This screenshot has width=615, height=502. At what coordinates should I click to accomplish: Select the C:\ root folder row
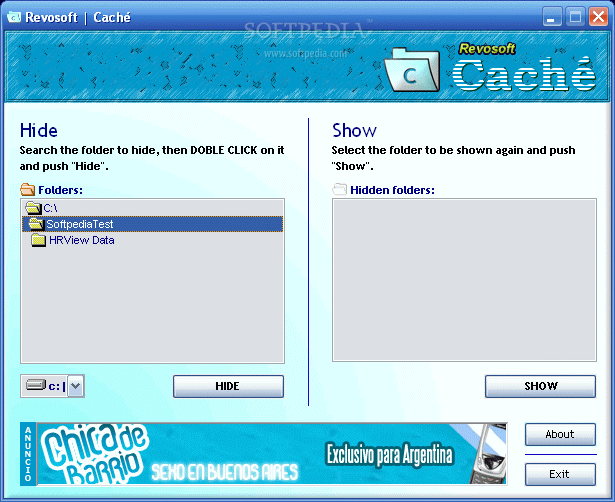152,208
